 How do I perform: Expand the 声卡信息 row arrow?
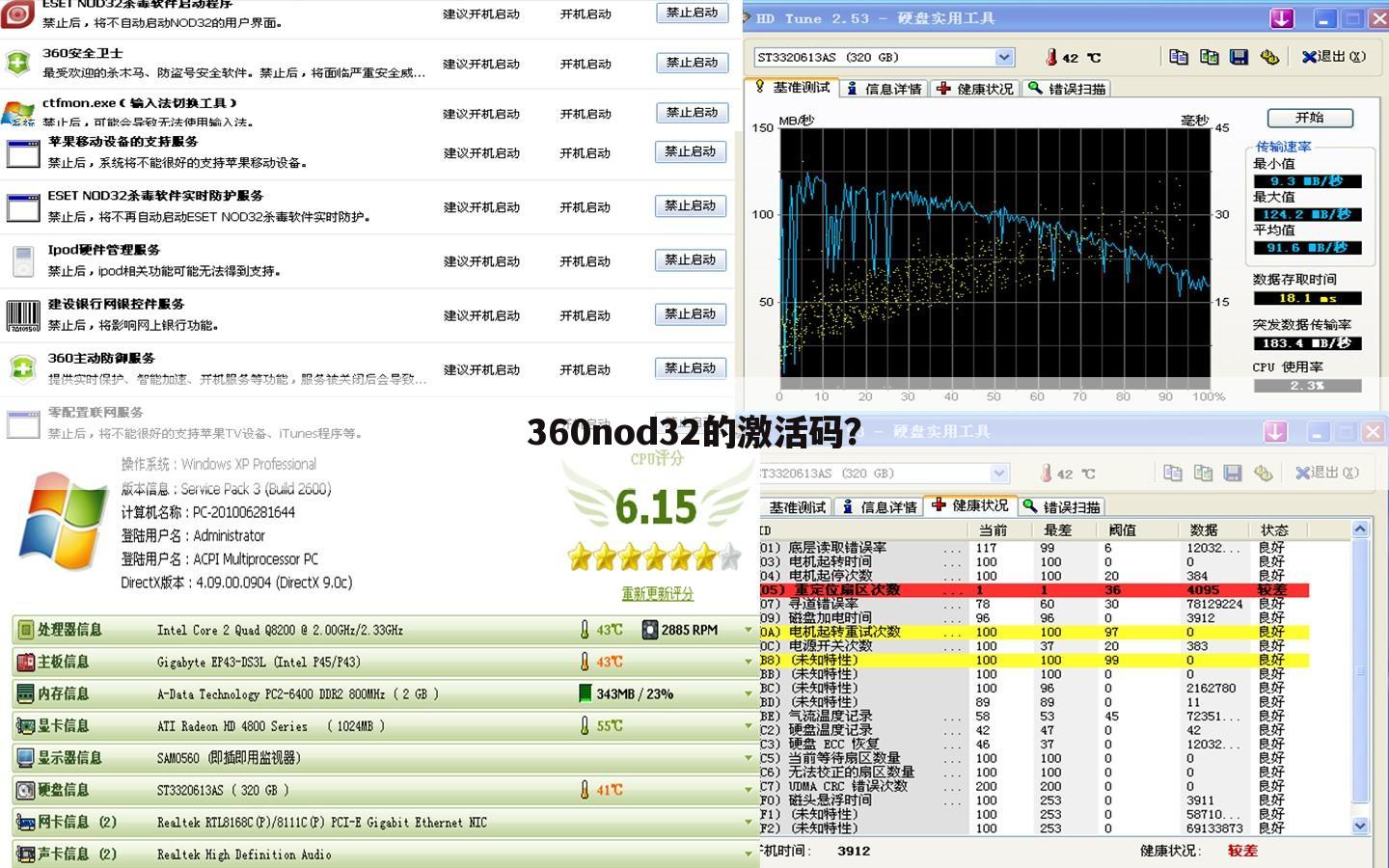coord(748,854)
